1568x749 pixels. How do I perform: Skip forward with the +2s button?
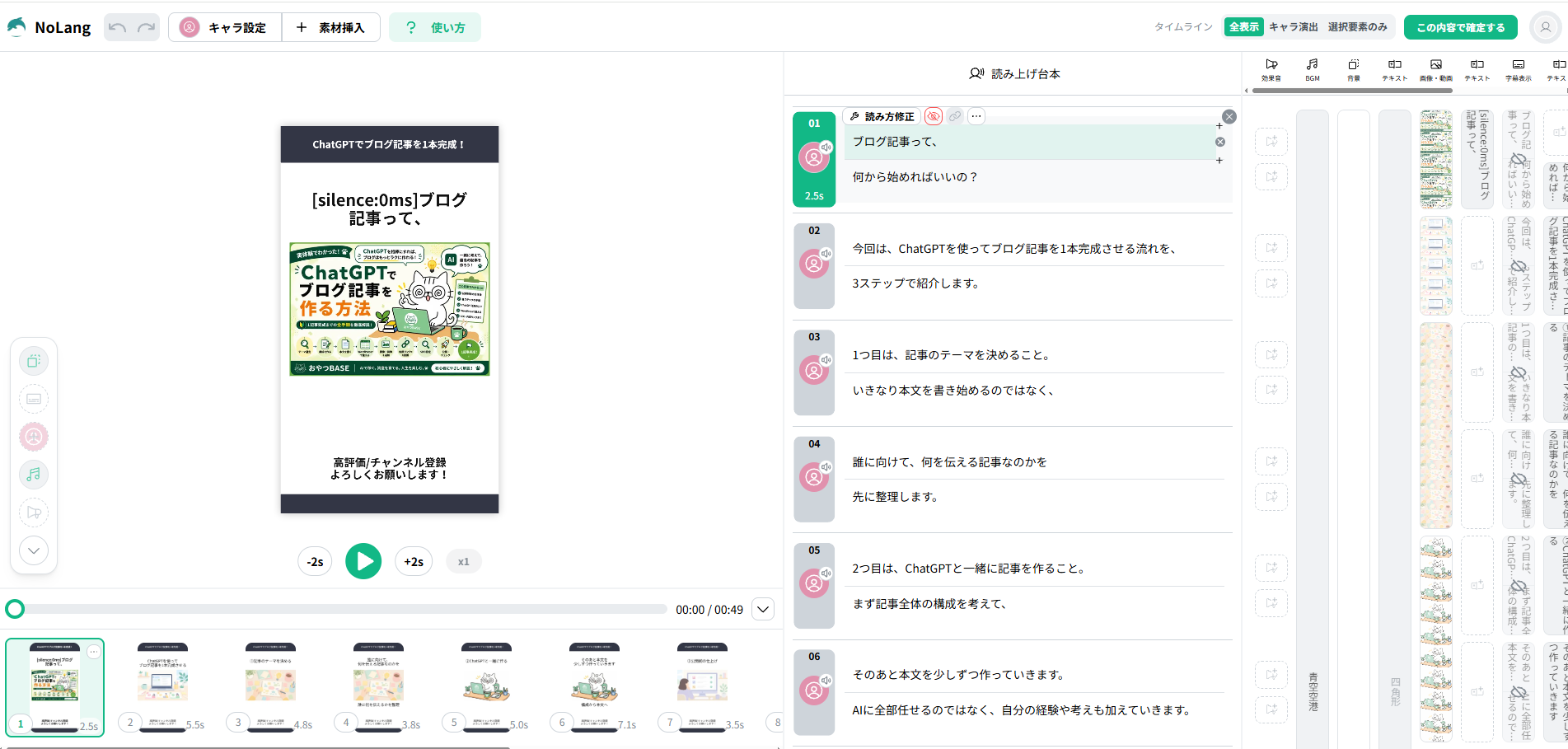pyautogui.click(x=414, y=561)
